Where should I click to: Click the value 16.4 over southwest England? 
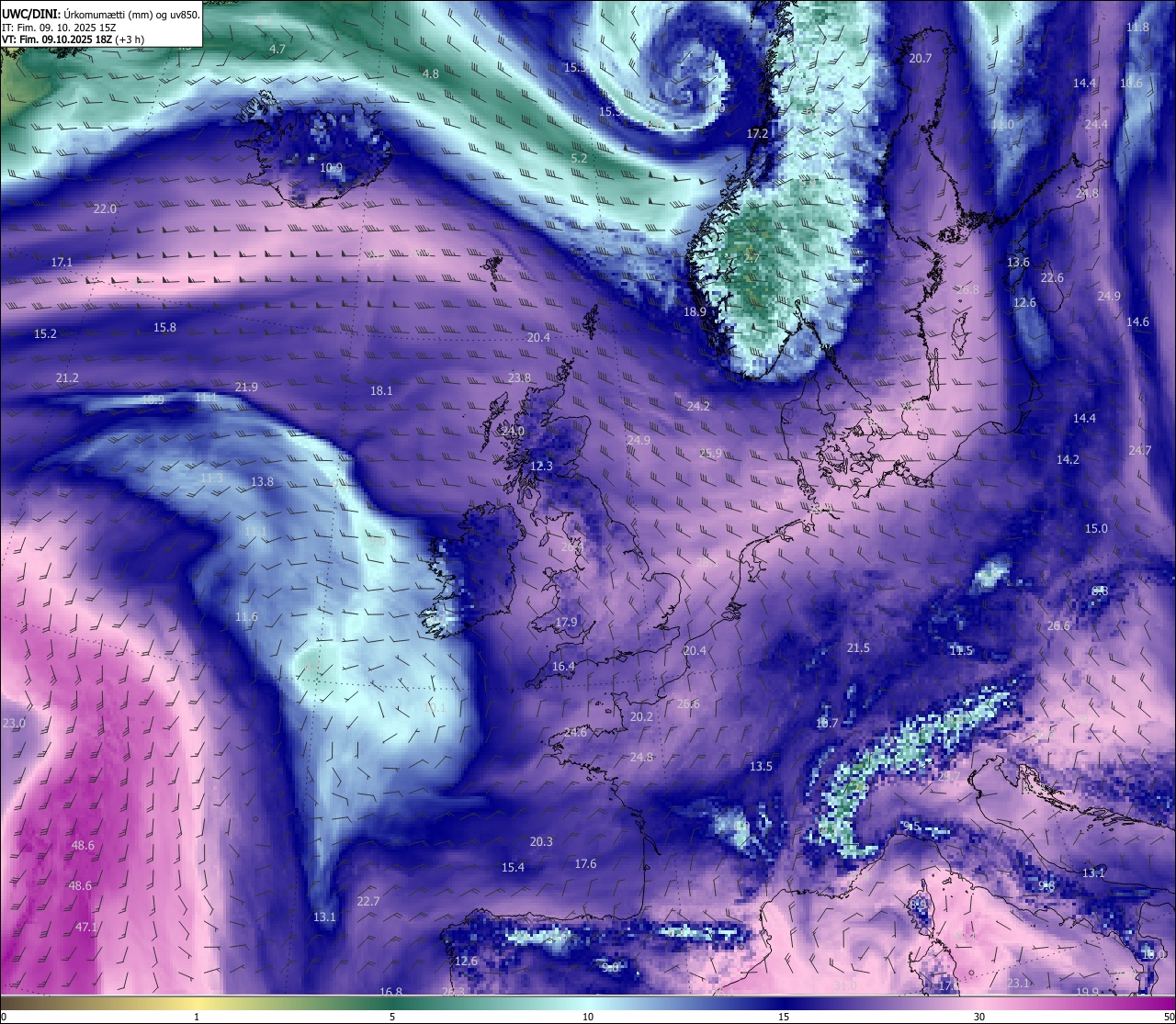(563, 666)
